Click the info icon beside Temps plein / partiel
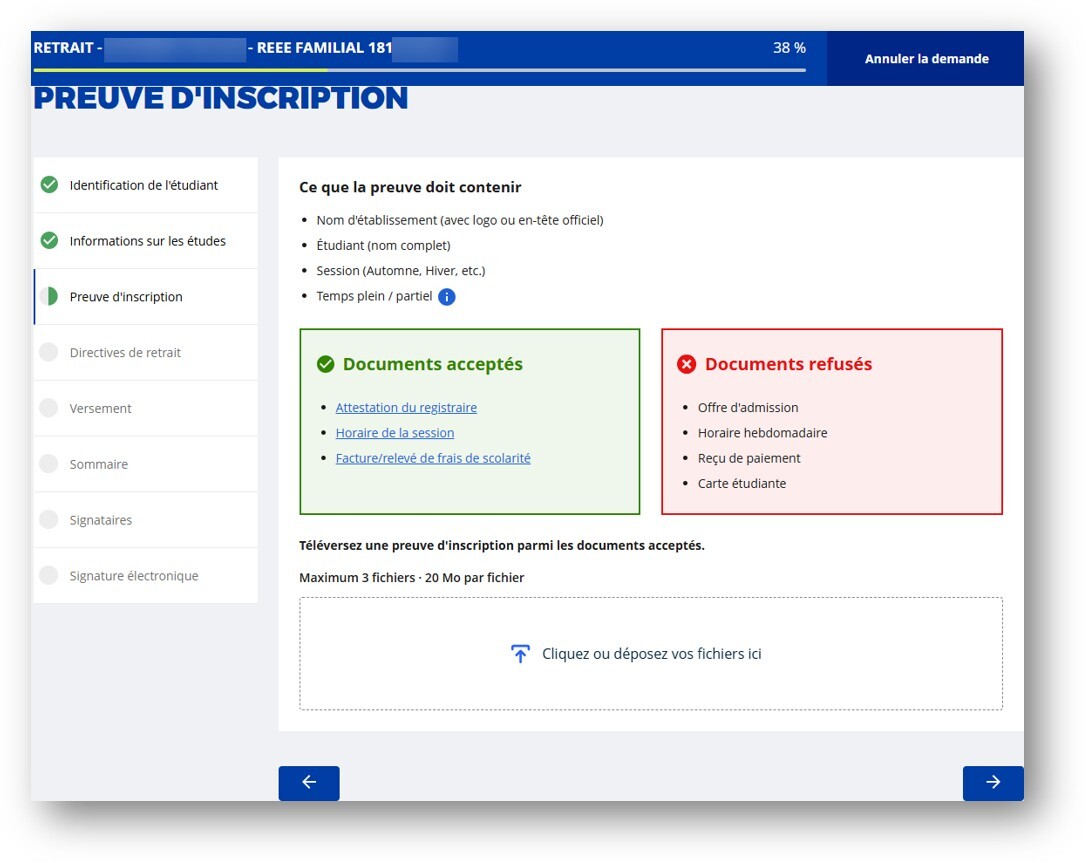 click(447, 296)
